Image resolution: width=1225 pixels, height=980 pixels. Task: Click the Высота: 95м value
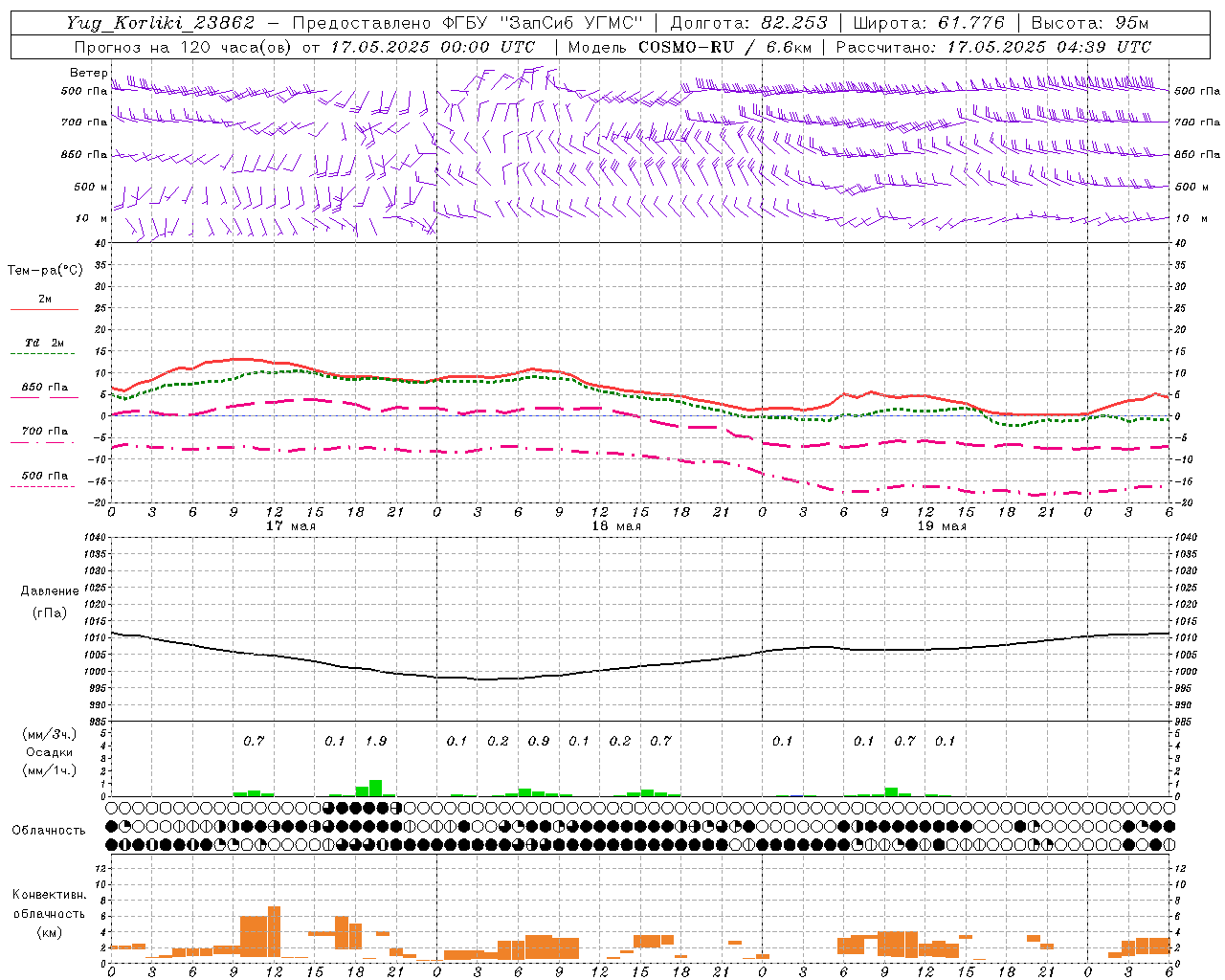[1090, 23]
